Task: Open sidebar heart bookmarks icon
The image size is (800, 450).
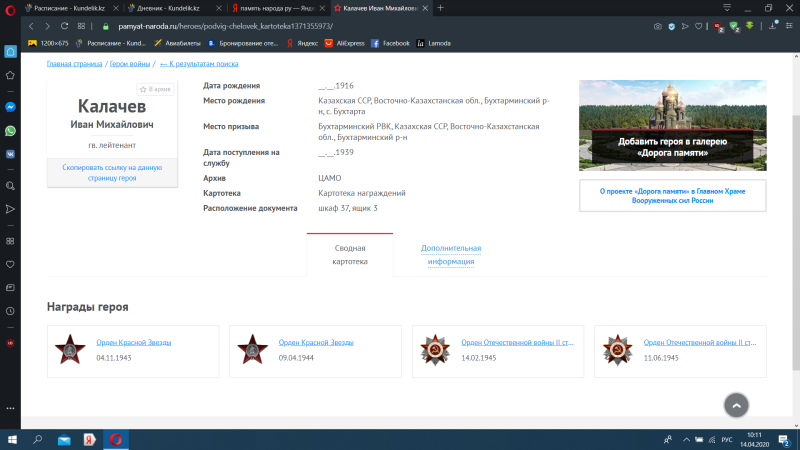Action: pos(10,264)
